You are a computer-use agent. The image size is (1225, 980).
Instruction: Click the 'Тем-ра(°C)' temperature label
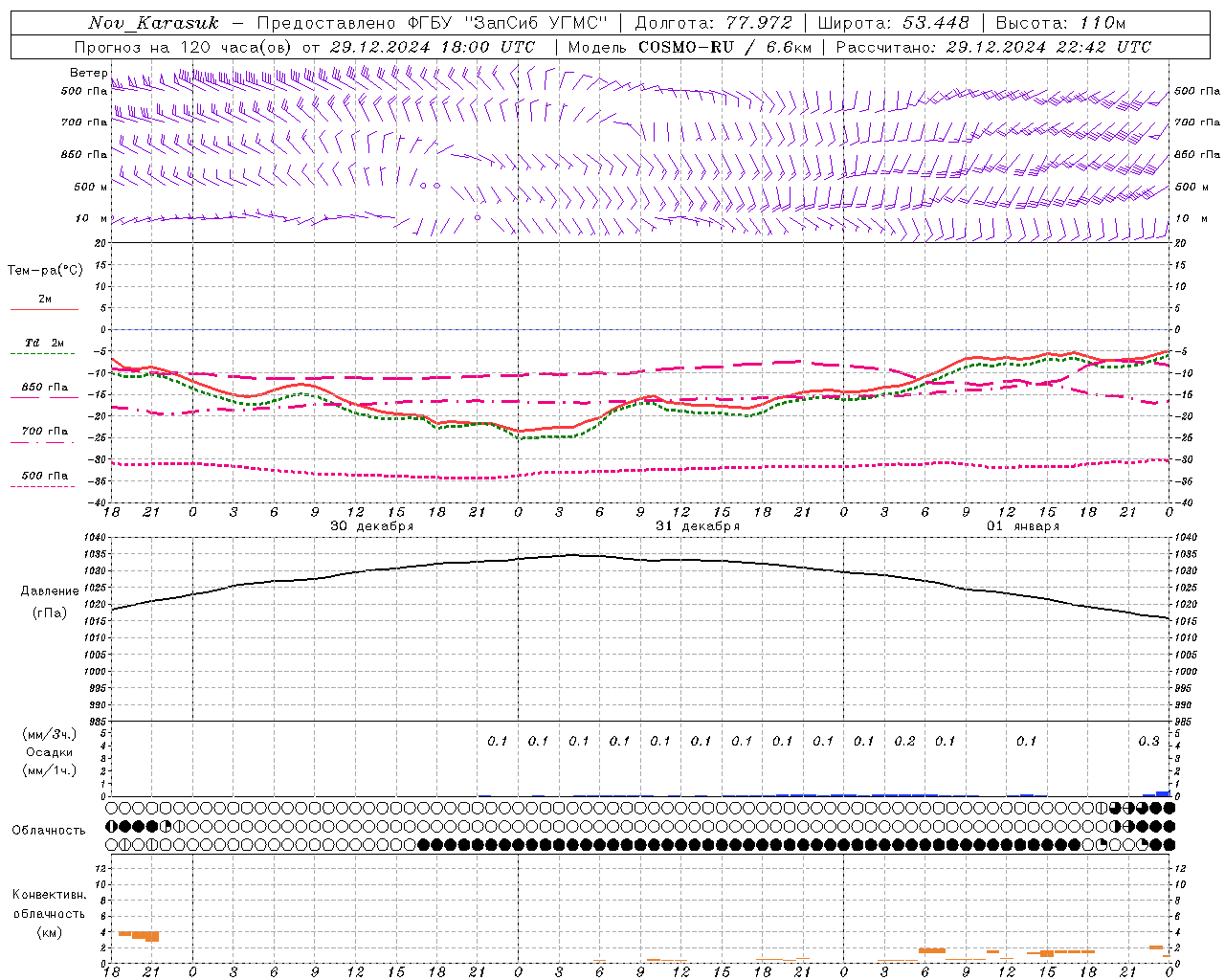pyautogui.click(x=45, y=271)
